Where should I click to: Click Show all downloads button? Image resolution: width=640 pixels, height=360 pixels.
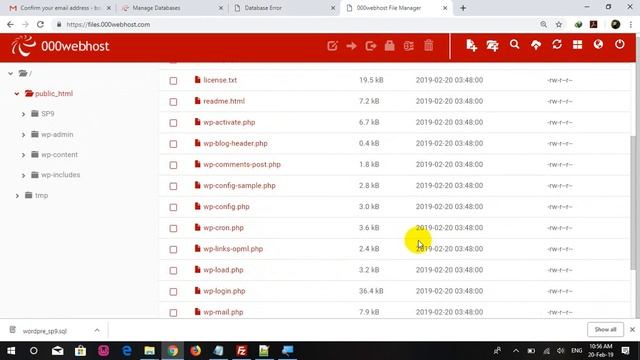tap(605, 329)
